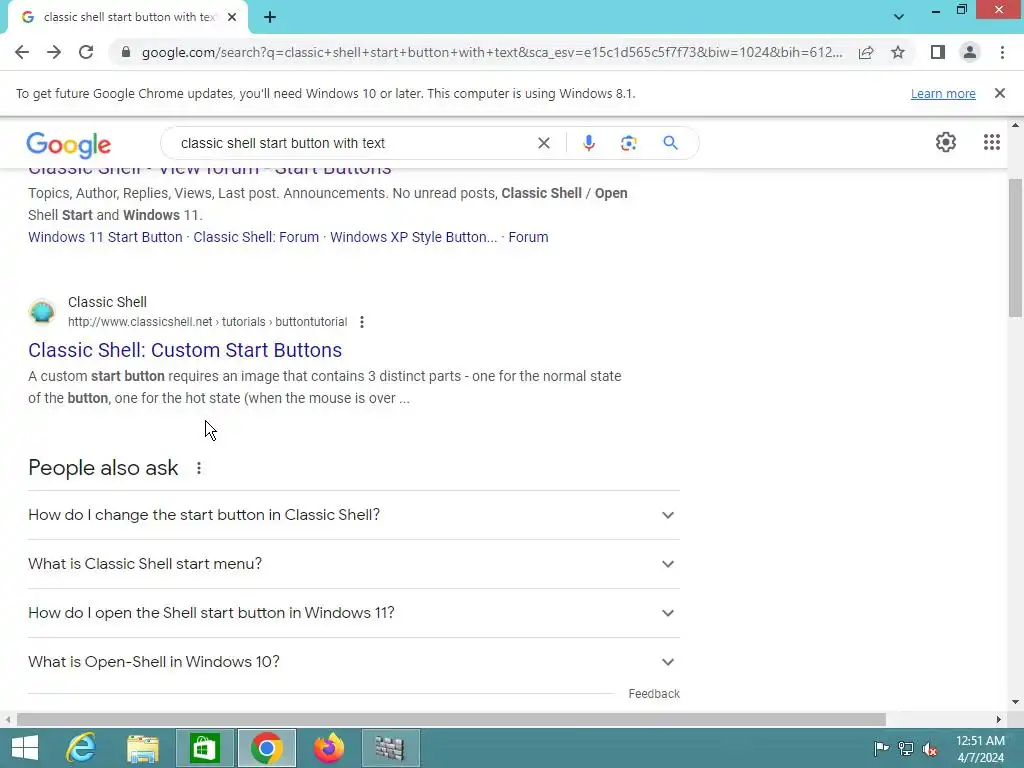Image resolution: width=1024 pixels, height=768 pixels.
Task: Open Learn more about Chrome updates
Action: tap(943, 93)
